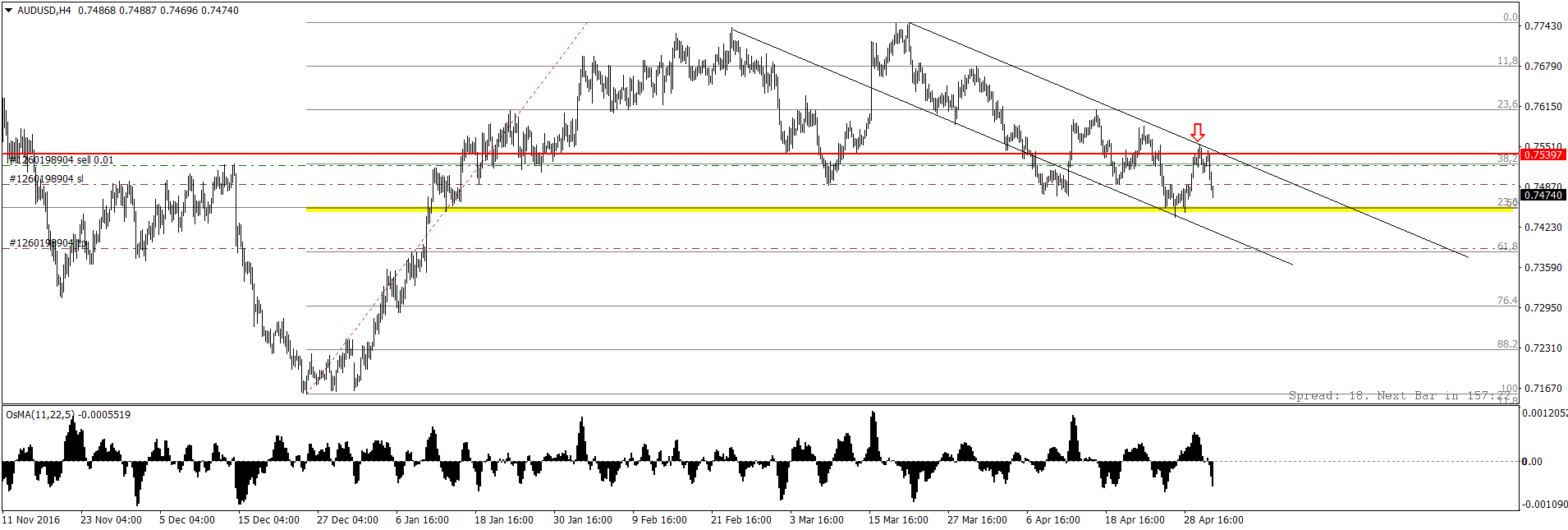Click the 30 Jan 16:00 date label

pyautogui.click(x=583, y=520)
